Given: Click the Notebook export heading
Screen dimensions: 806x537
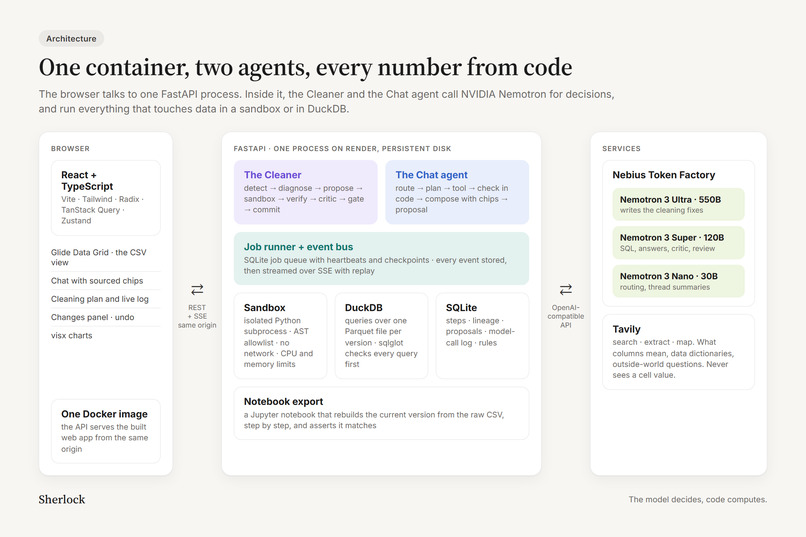Looking at the screenshot, I should point(283,401).
